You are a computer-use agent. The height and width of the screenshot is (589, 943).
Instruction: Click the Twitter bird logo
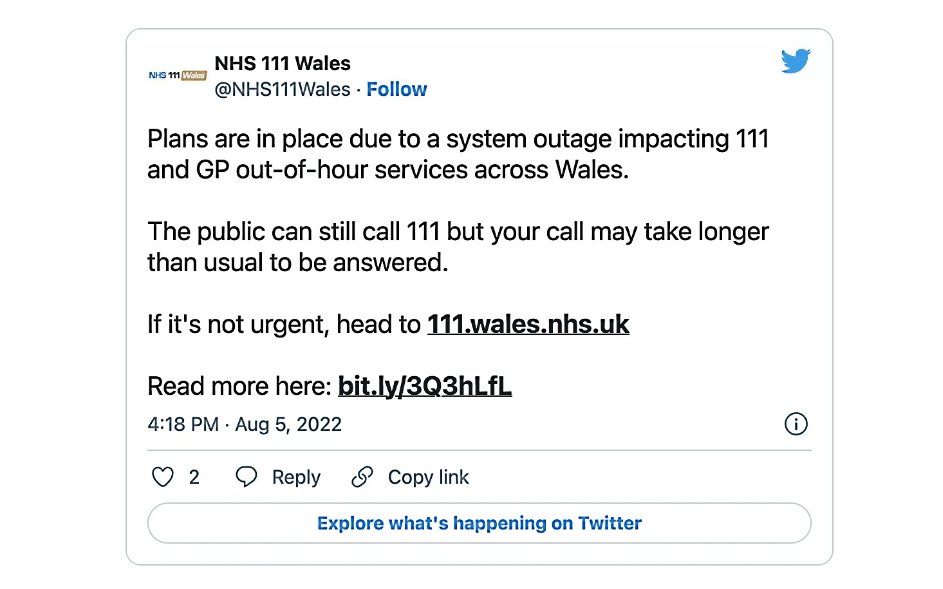point(795,62)
